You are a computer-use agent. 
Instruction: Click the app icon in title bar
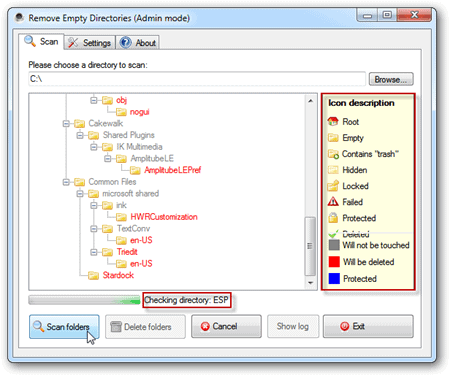click(x=20, y=17)
